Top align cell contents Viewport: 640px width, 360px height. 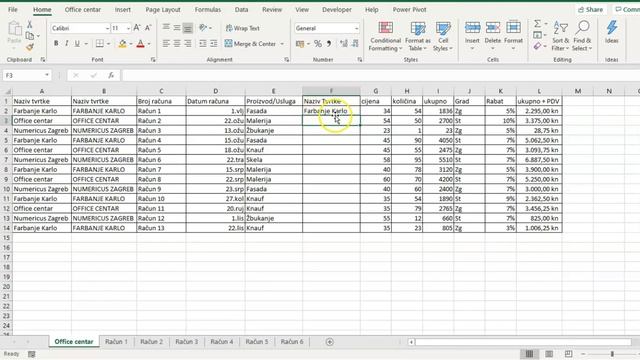(x=166, y=28)
